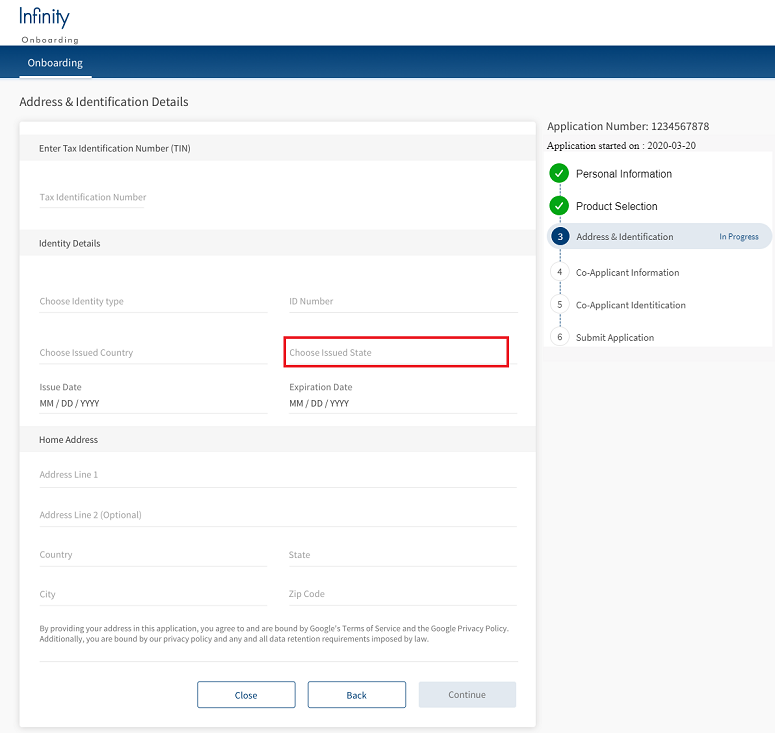Click the ID Number input field
Viewport: 775px width, 733px height.
click(402, 302)
